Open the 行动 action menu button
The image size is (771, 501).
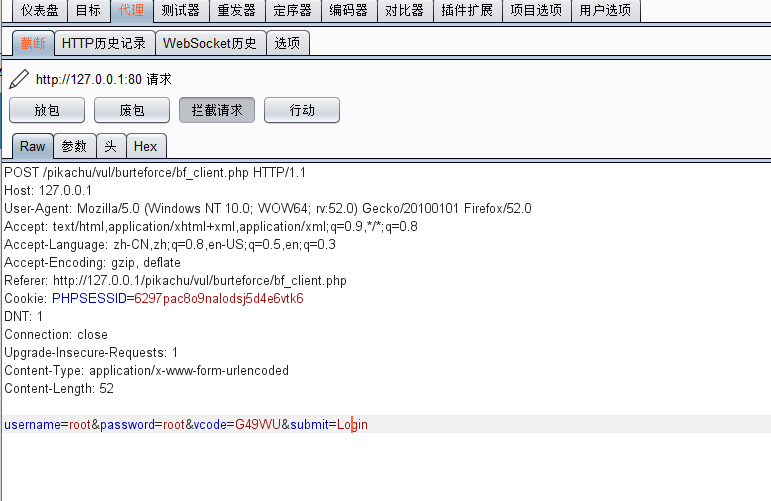[x=302, y=110]
